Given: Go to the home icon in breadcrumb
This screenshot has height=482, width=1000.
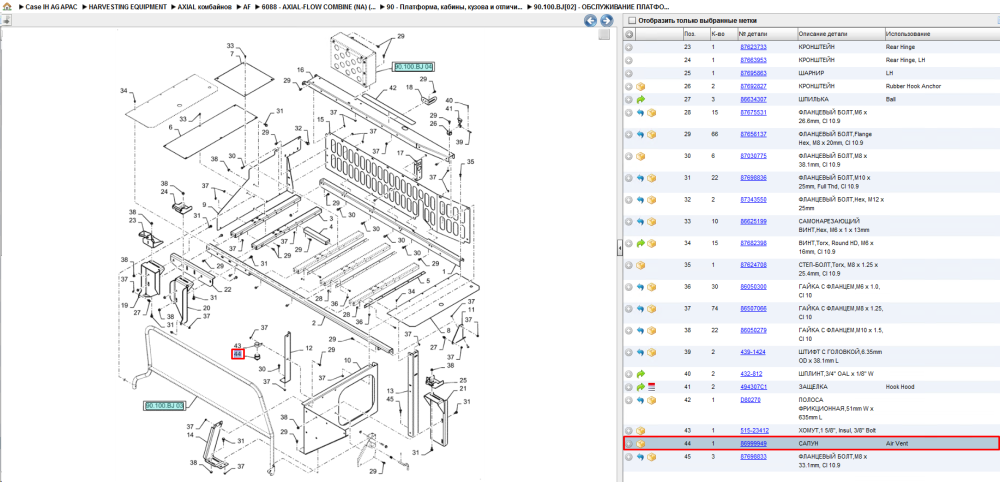Looking at the screenshot, I should [x=7, y=7].
